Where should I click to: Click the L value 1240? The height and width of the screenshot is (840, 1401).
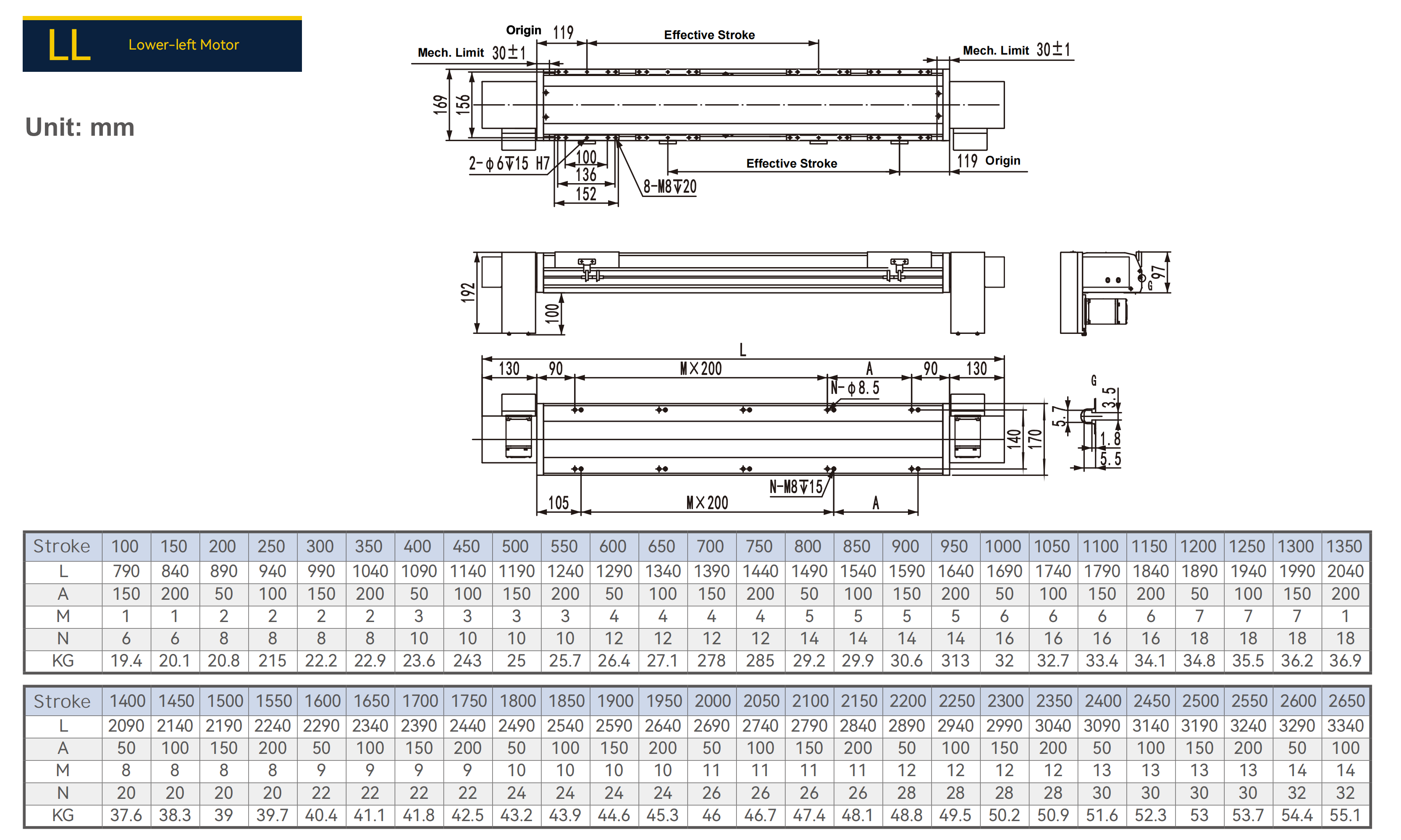(565, 571)
